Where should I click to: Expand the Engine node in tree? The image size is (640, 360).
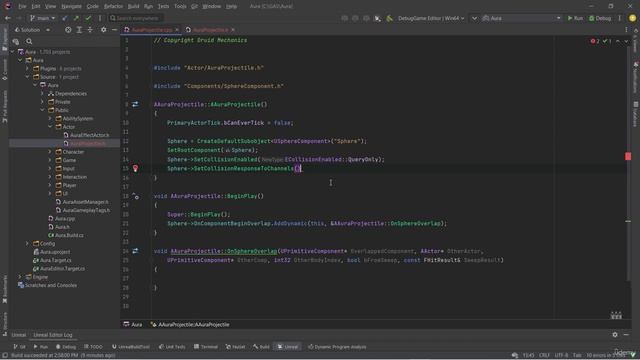(20, 277)
